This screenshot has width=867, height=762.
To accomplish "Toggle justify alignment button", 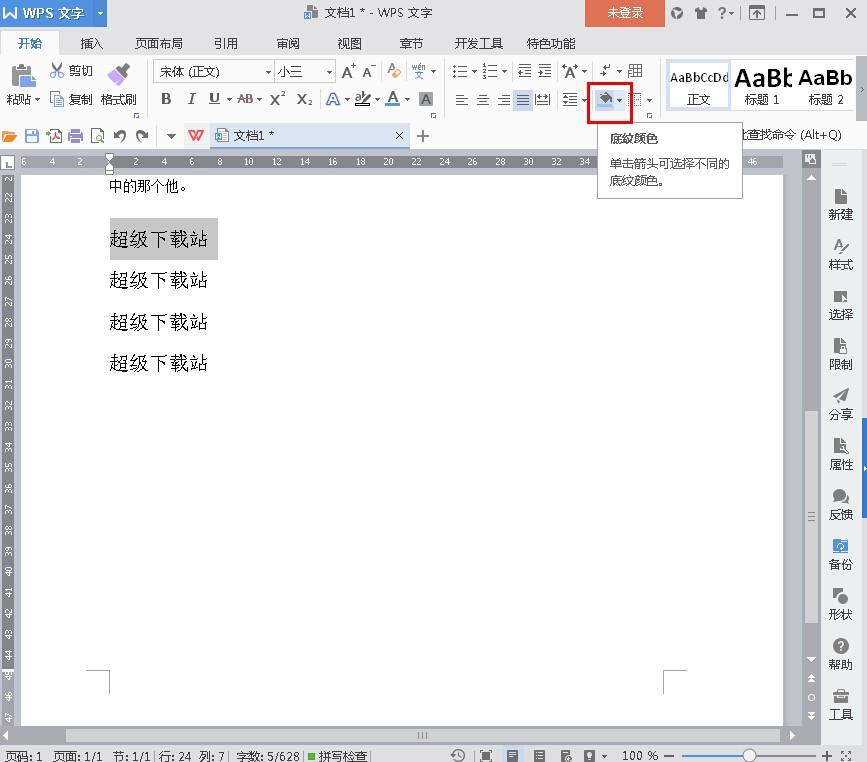I will (523, 100).
